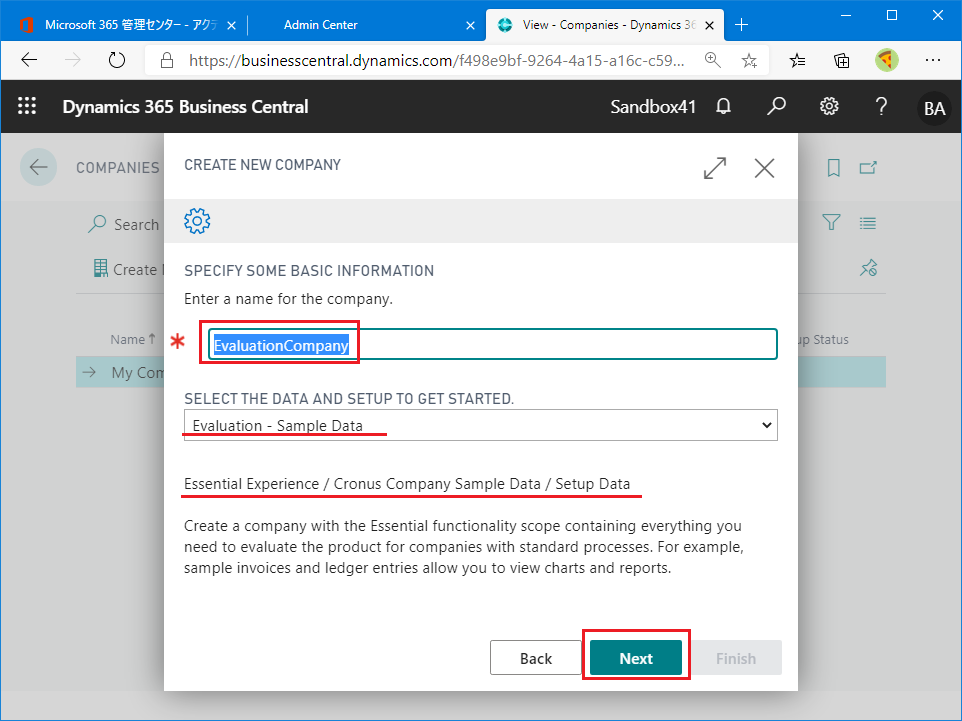Open Companies page in new window
This screenshot has width=962, height=721.
pyautogui.click(x=868, y=168)
